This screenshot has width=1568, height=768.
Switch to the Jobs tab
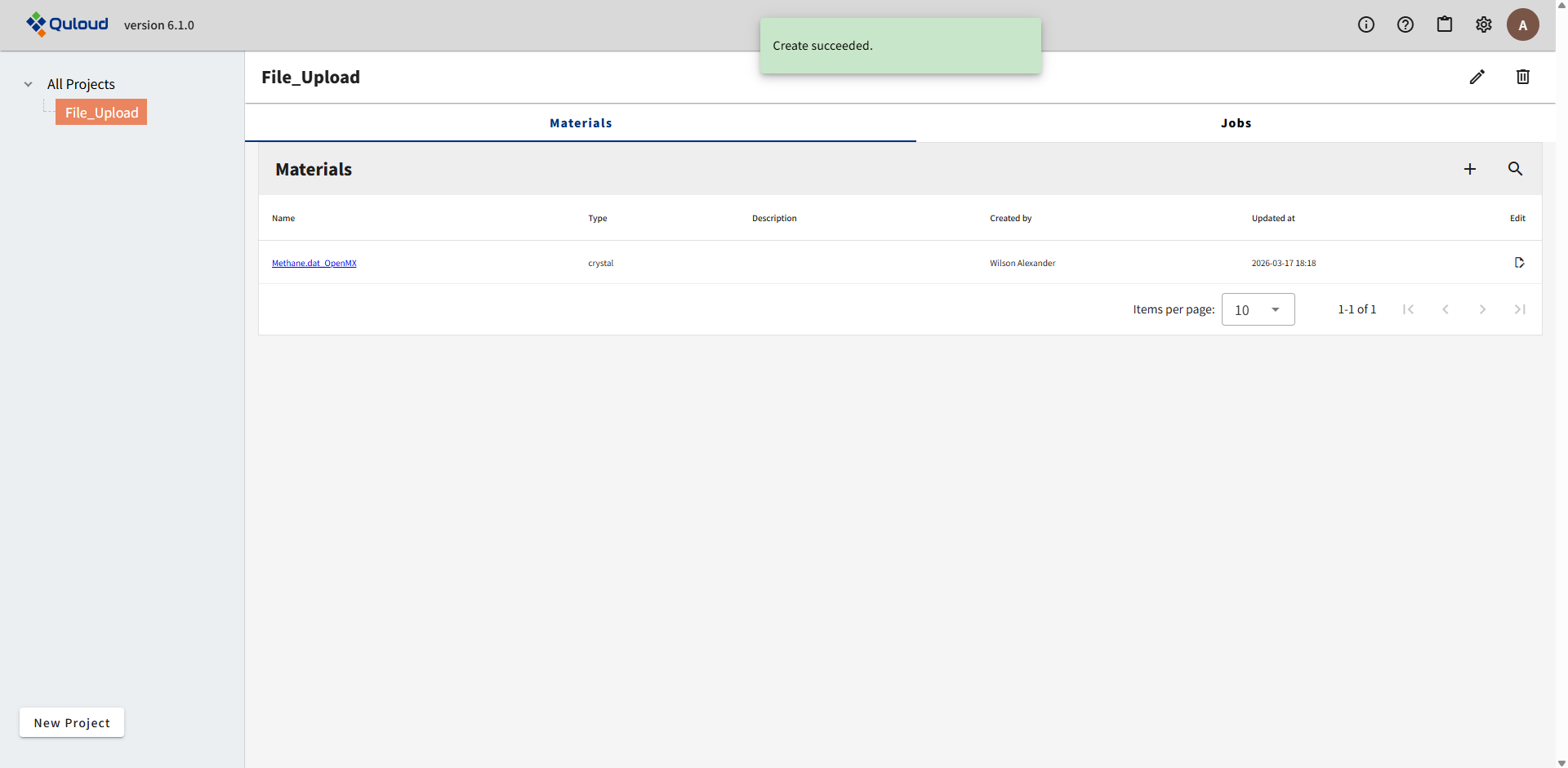(x=1235, y=123)
